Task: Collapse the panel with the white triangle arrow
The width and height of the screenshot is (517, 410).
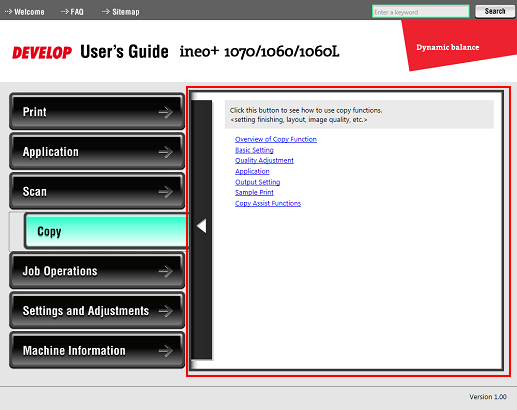Action: click(202, 226)
